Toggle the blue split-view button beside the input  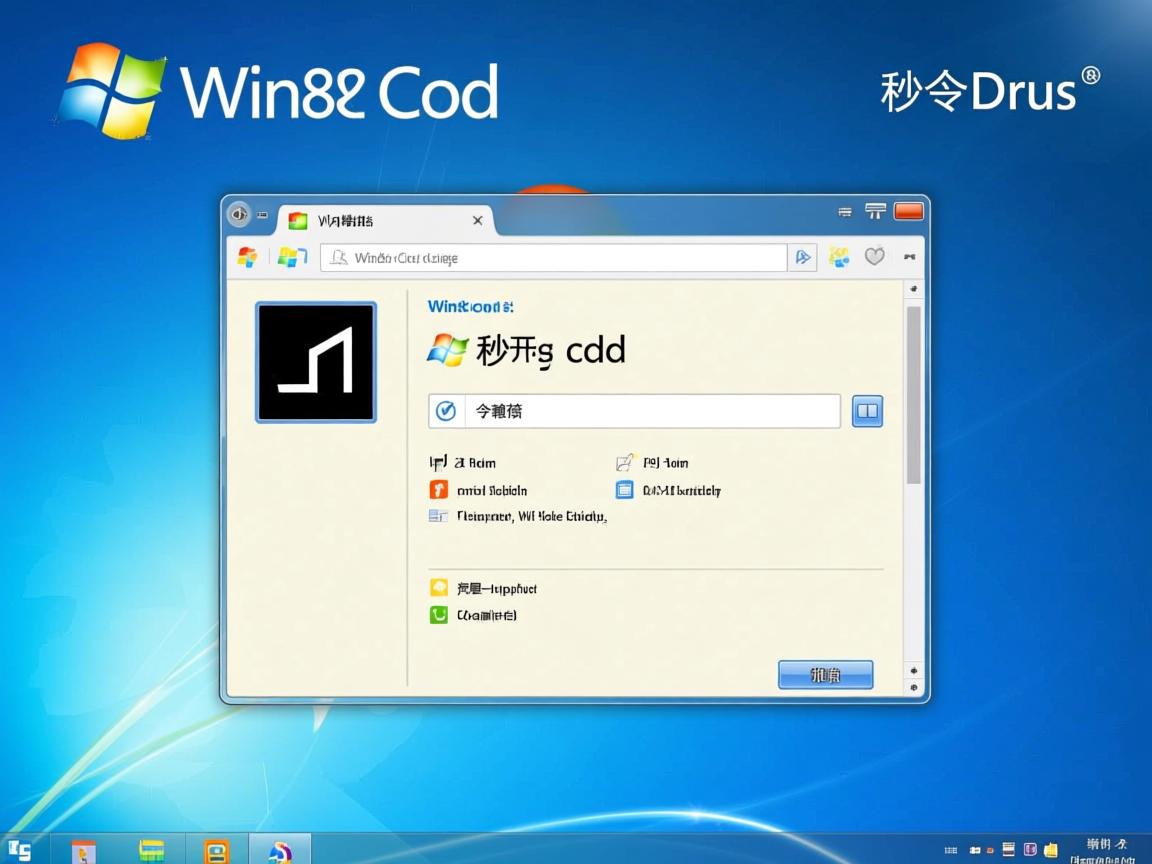point(866,410)
